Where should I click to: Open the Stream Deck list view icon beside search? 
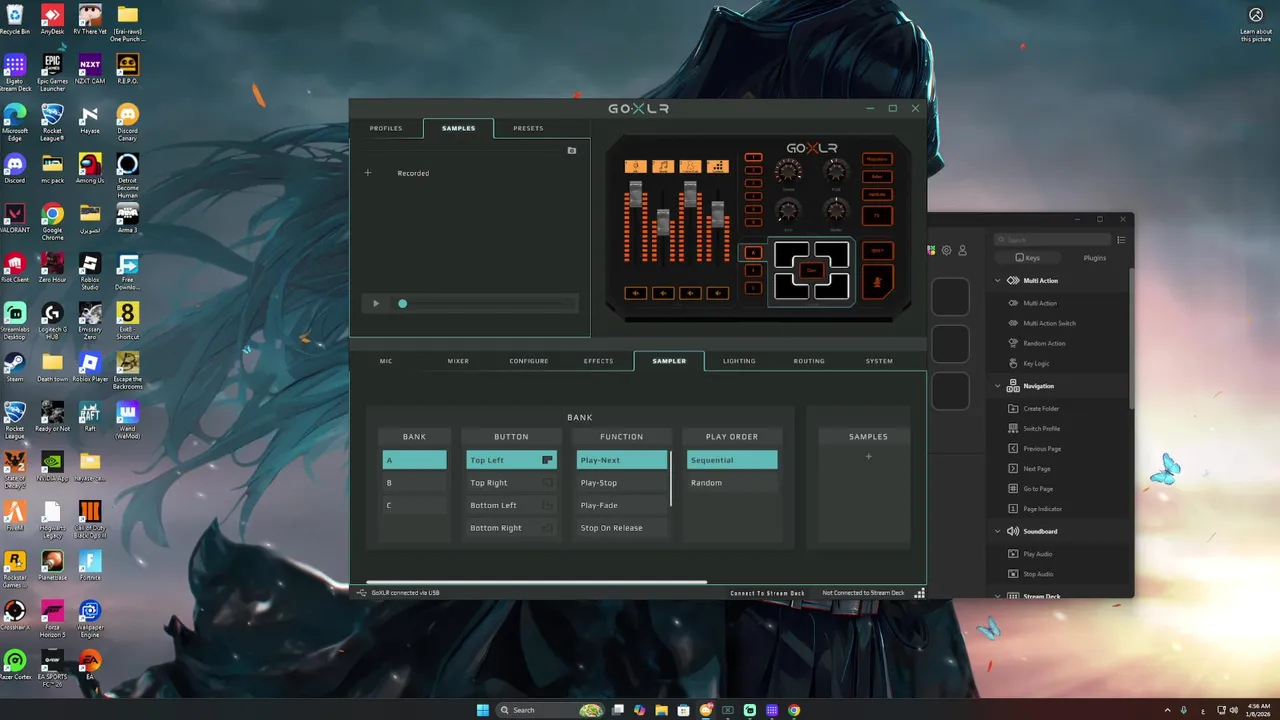(x=1121, y=240)
